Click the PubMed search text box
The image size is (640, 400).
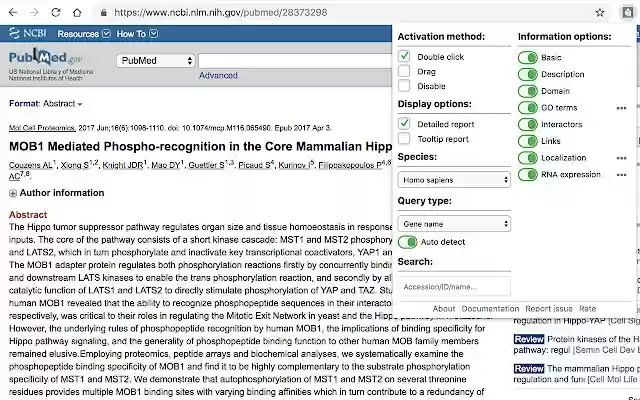pyautogui.click(x=296, y=61)
